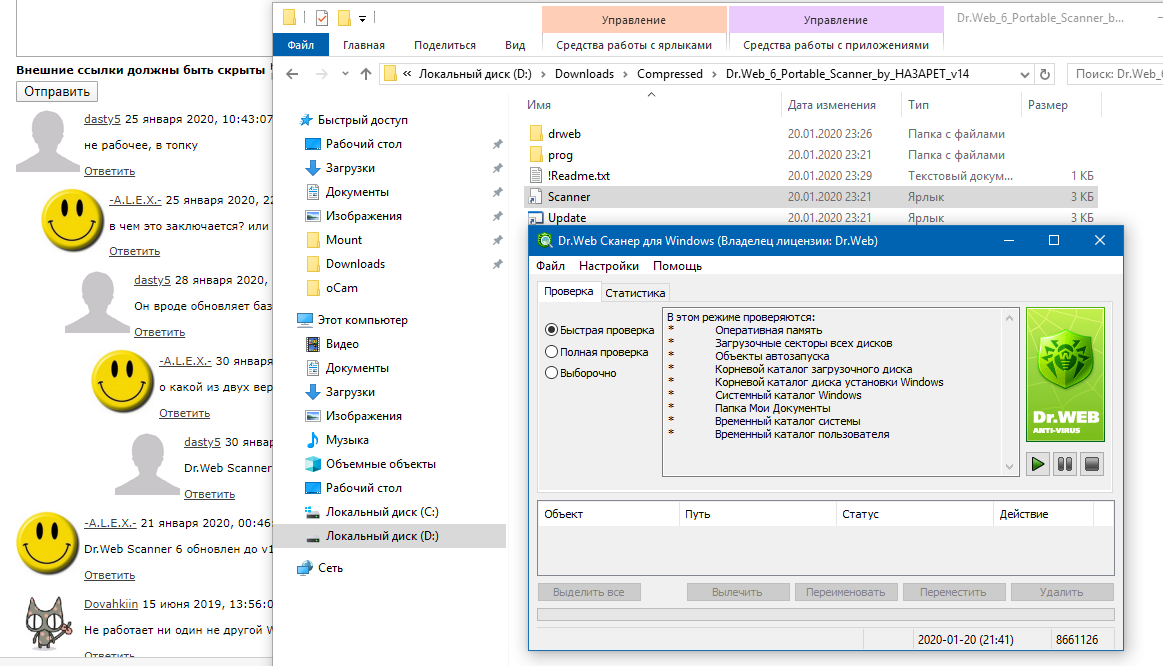This screenshot has height=666, width=1163.
Task: Expand Quick Access toolbar customize arrow
Action: tap(362, 18)
